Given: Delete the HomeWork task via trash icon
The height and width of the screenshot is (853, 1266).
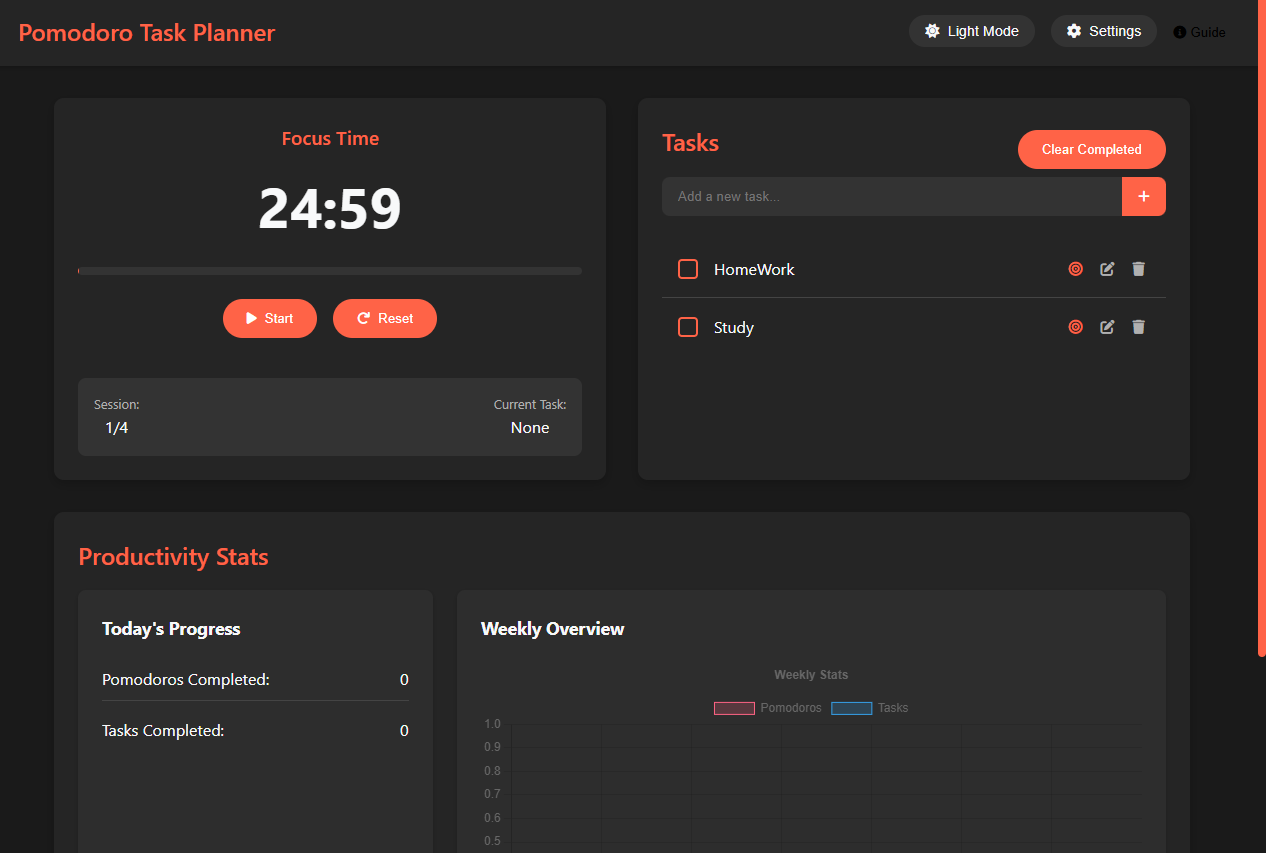Looking at the screenshot, I should tap(1139, 269).
